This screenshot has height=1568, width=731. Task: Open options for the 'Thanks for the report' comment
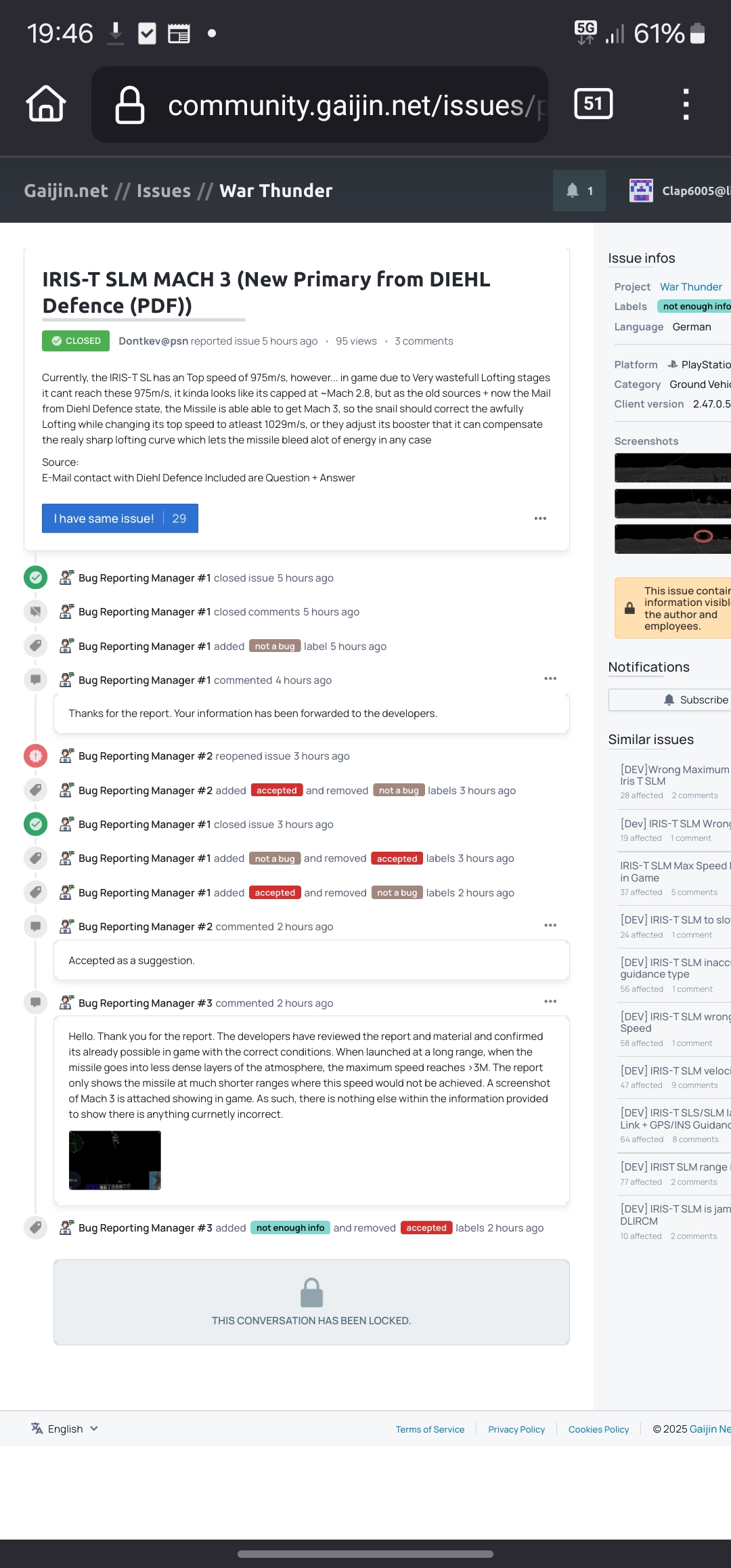click(550, 679)
